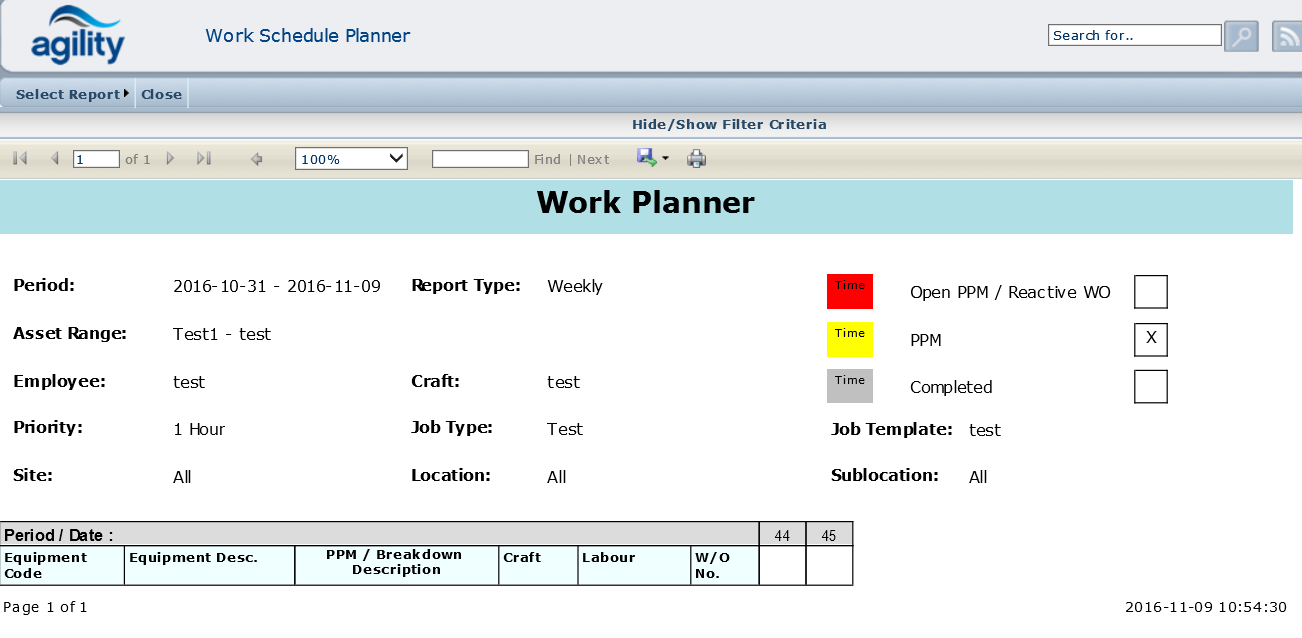Jump to last report page
Screen dimensions: 1302x638
coord(204,158)
